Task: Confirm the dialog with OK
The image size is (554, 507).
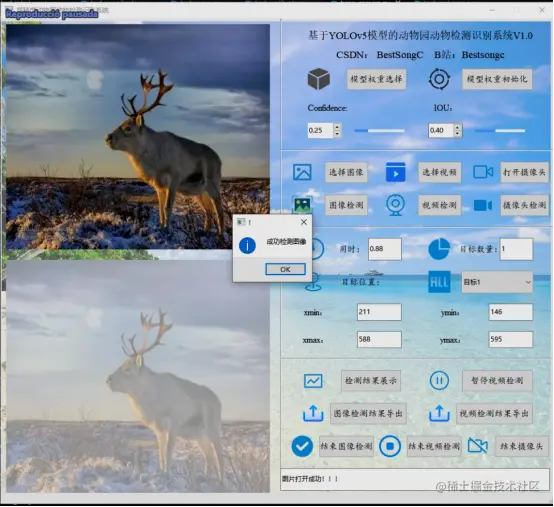Action: (x=285, y=269)
